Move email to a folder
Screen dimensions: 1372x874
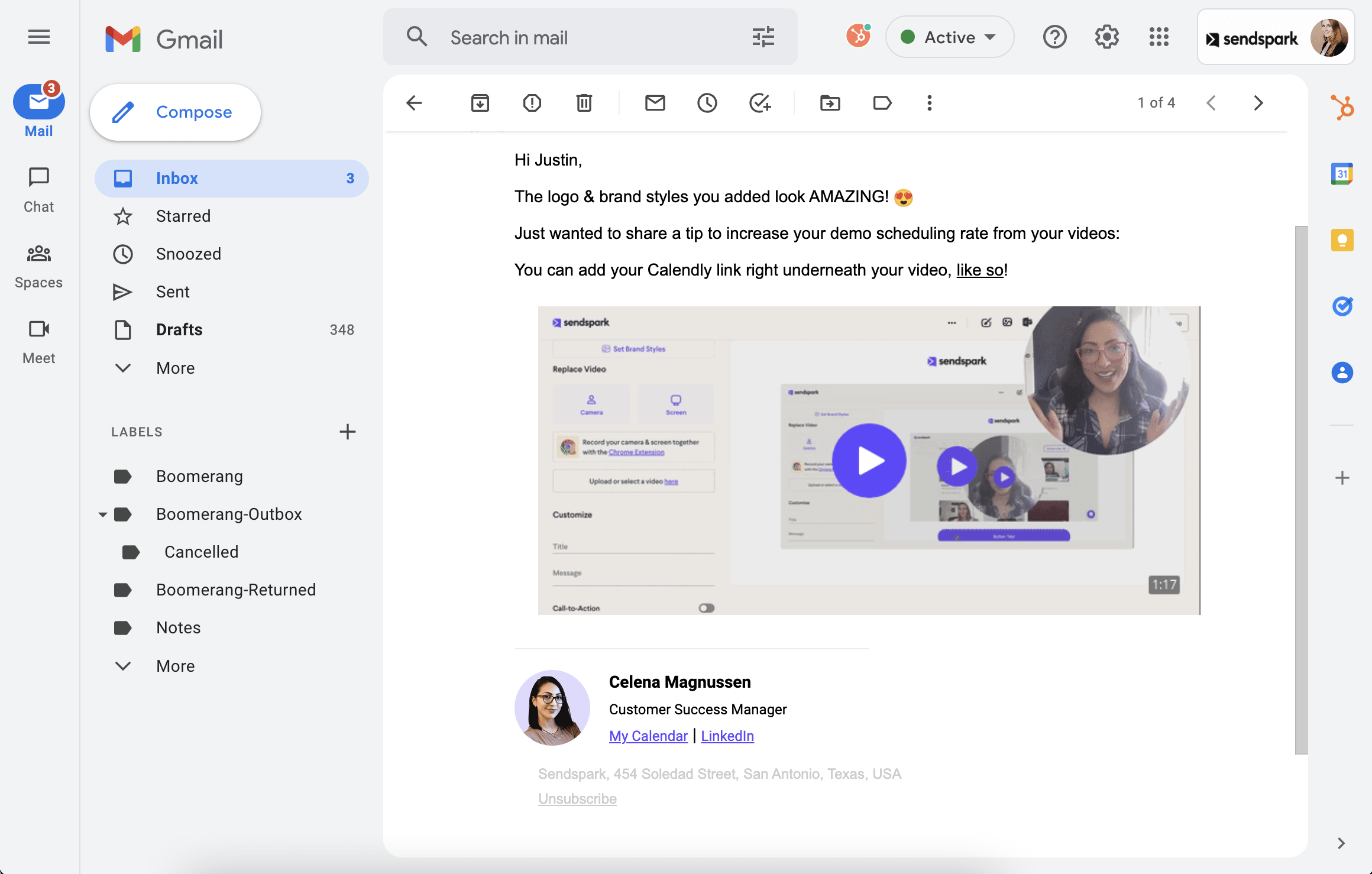click(x=830, y=103)
